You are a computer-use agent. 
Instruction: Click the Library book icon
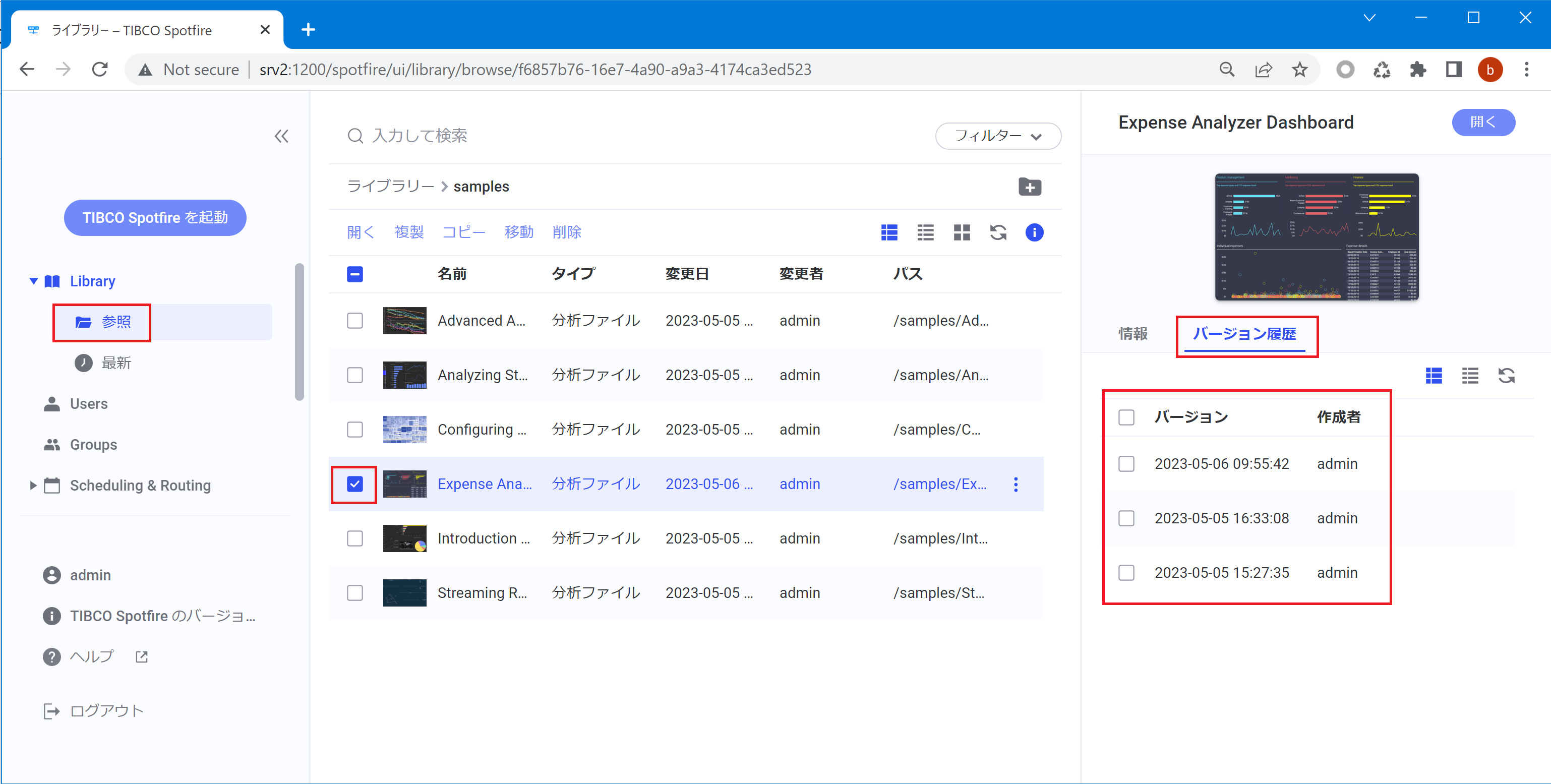[52, 281]
